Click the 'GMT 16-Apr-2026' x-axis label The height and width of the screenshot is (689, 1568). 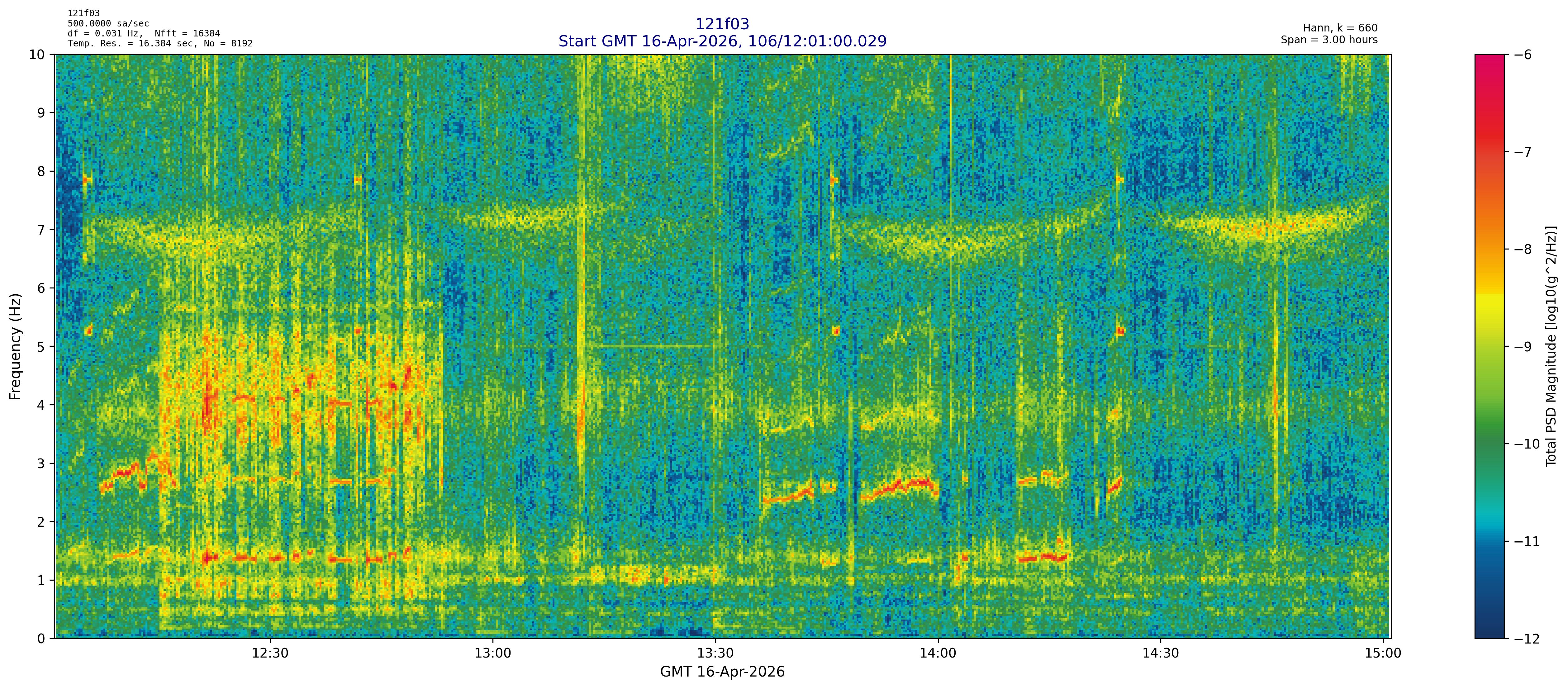(722, 672)
